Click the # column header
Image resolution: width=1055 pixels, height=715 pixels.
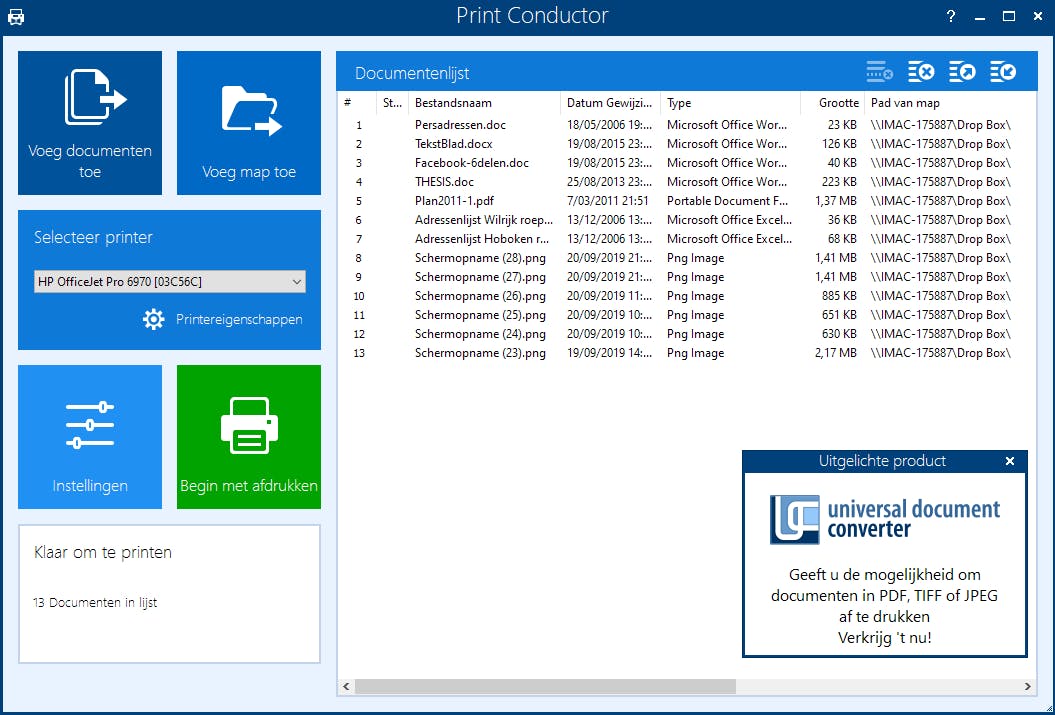click(357, 103)
